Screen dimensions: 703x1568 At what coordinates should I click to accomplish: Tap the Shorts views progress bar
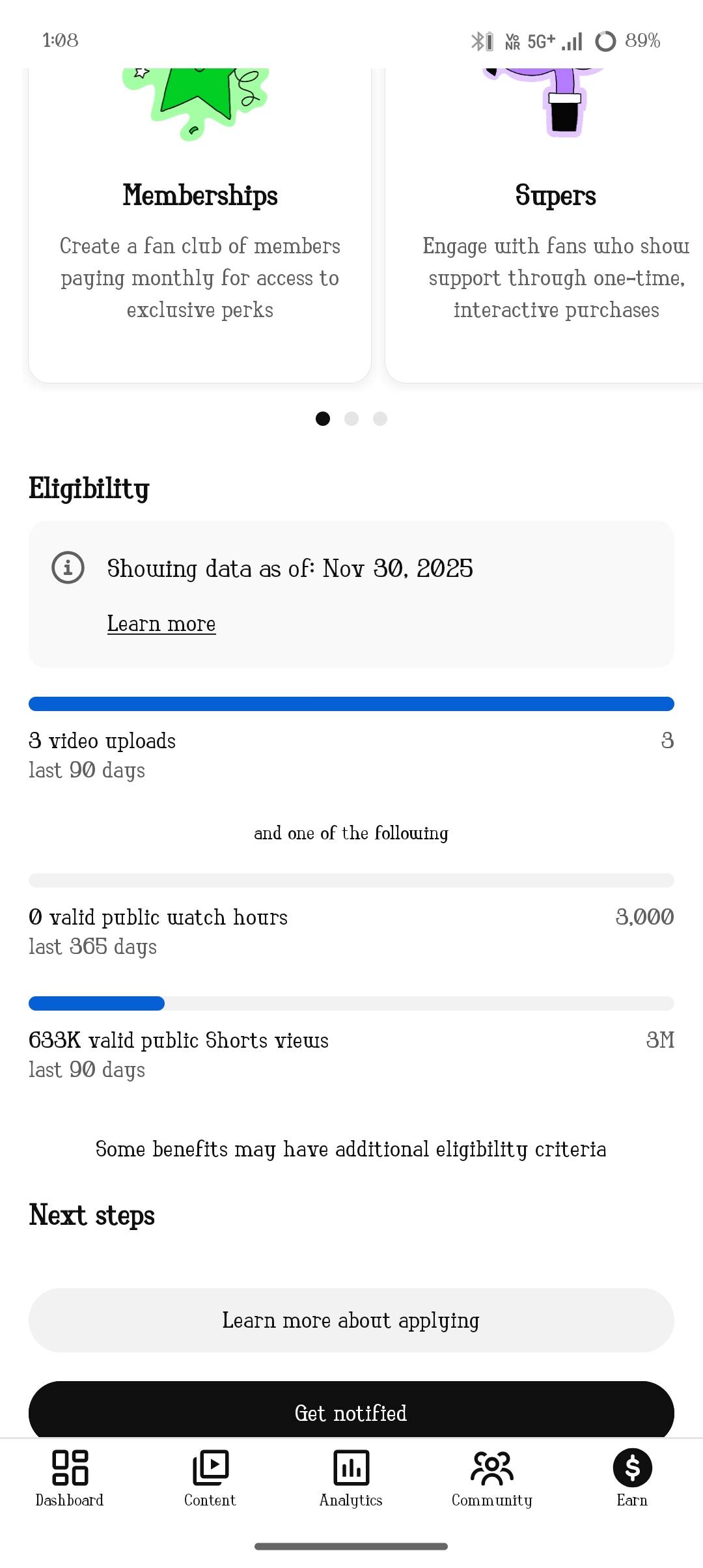pos(351,1003)
